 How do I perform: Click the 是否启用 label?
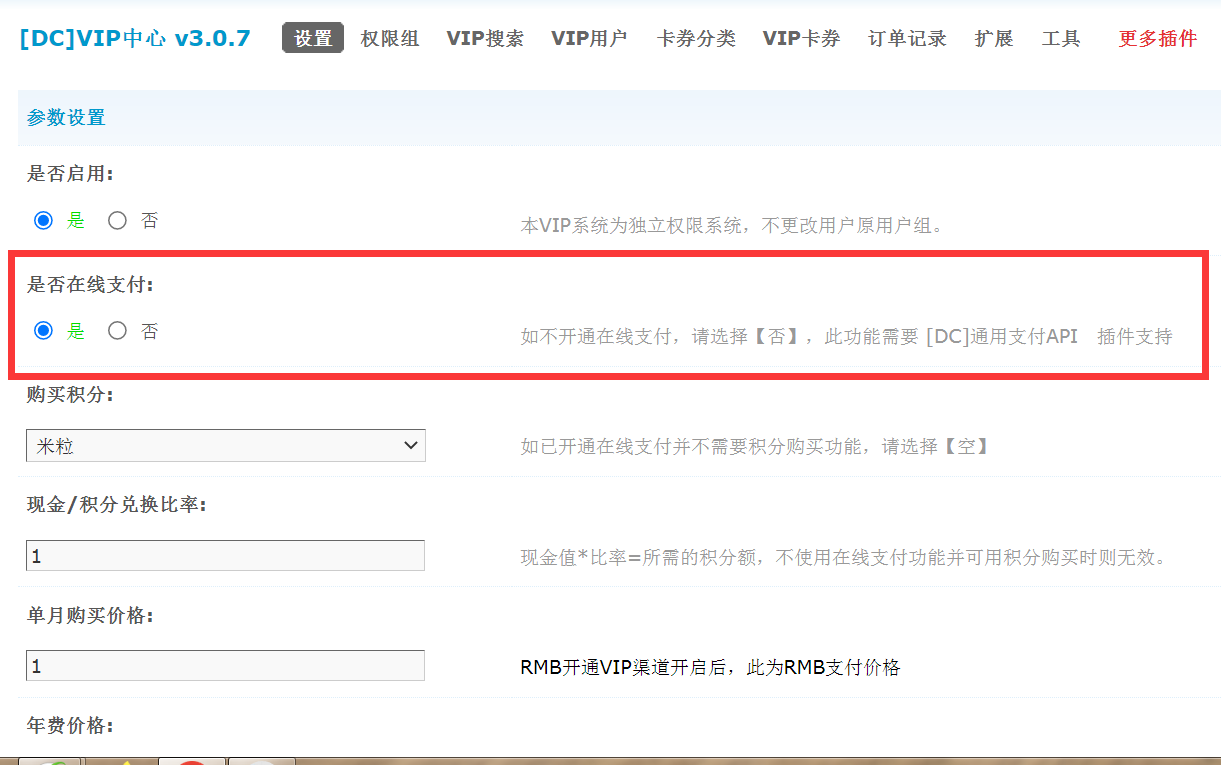click(70, 173)
